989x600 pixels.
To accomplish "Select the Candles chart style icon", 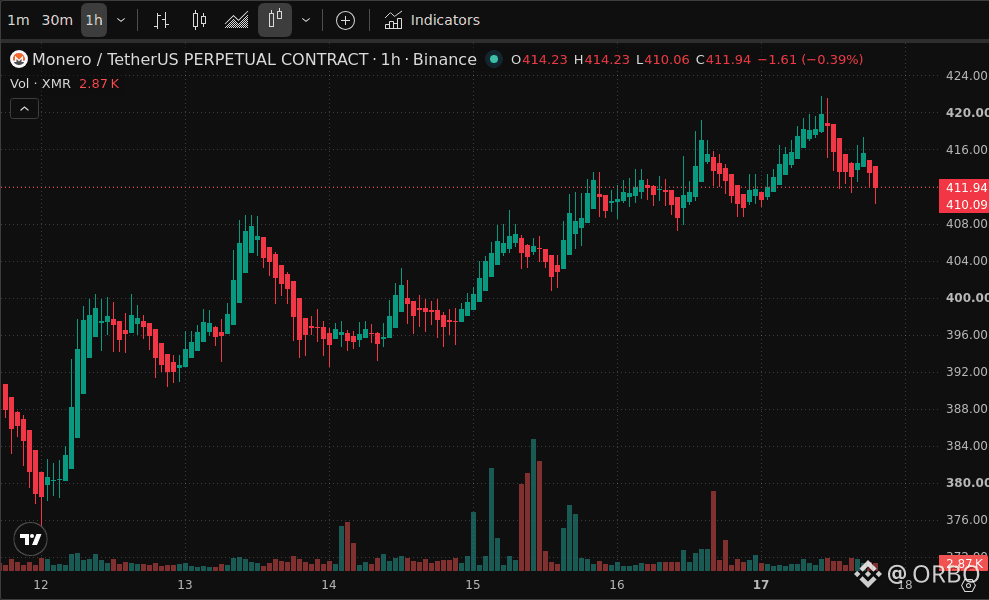I will tap(199, 20).
